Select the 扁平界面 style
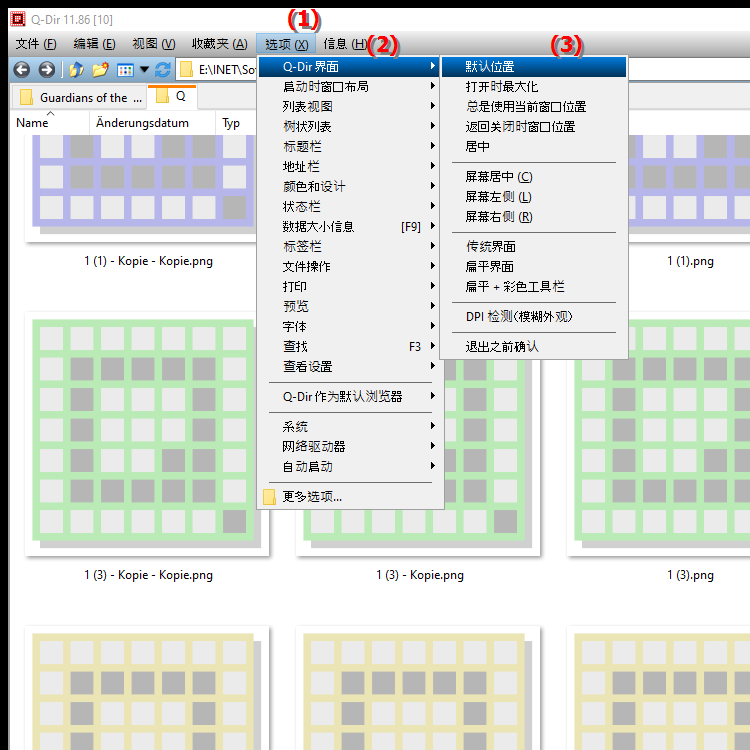Viewport: 750px width, 750px height. (534, 267)
